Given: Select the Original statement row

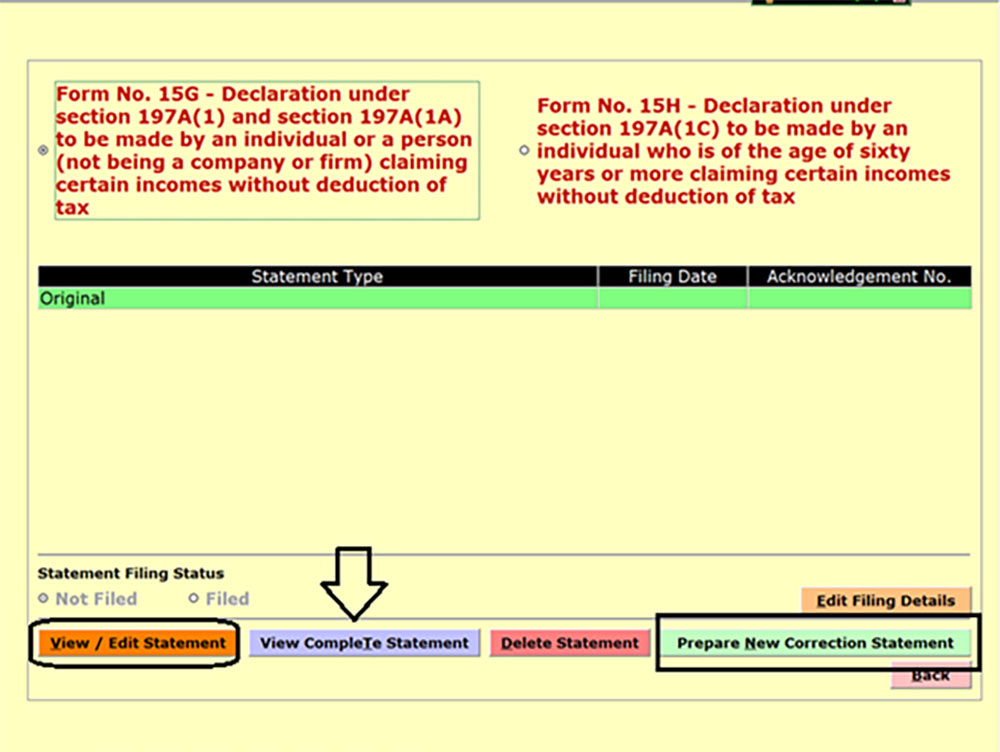Looking at the screenshot, I should [317, 298].
